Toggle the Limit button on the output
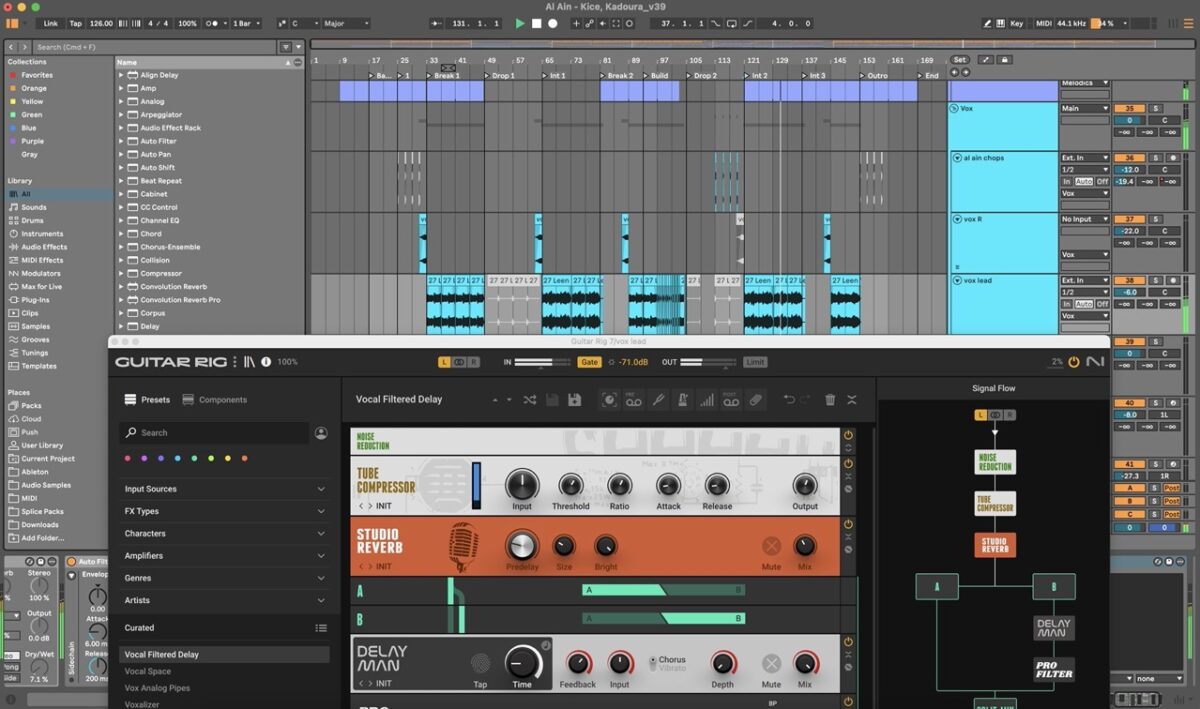Image resolution: width=1200 pixels, height=709 pixels. [755, 362]
